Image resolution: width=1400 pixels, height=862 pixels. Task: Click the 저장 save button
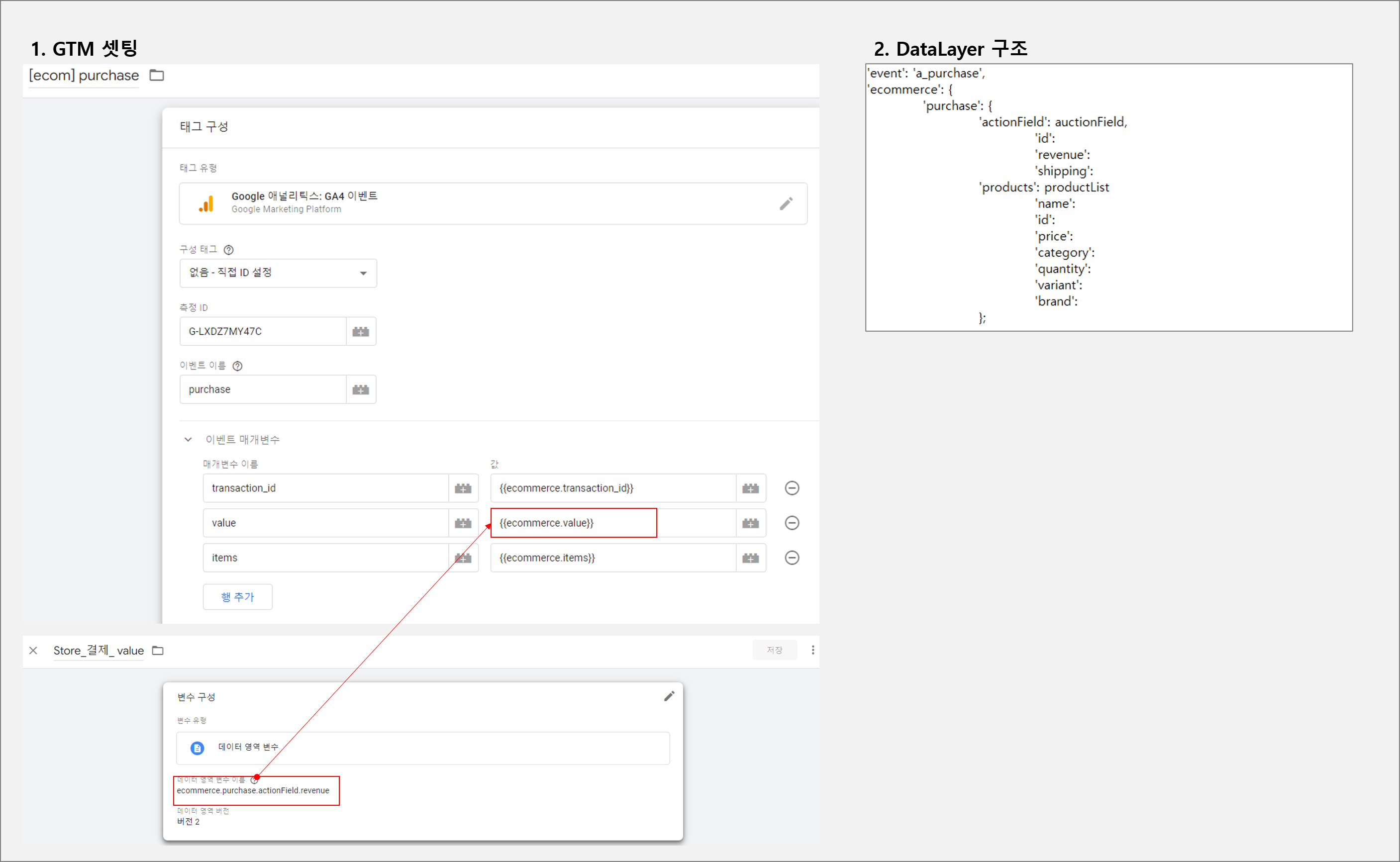tap(775, 650)
